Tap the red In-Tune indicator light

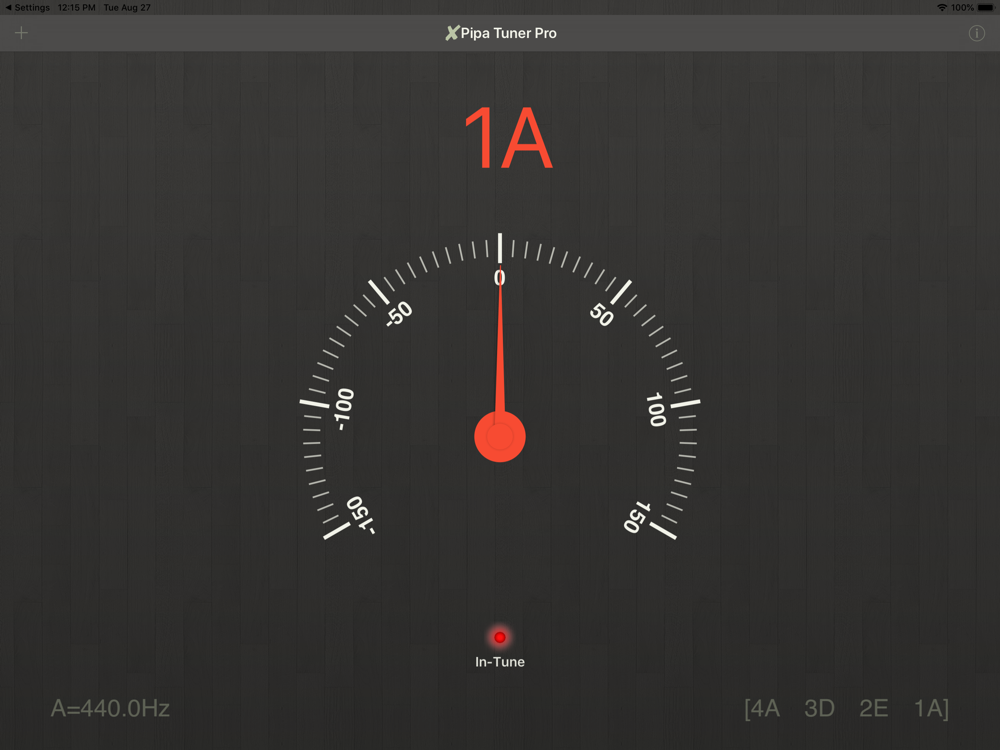pyautogui.click(x=500, y=637)
